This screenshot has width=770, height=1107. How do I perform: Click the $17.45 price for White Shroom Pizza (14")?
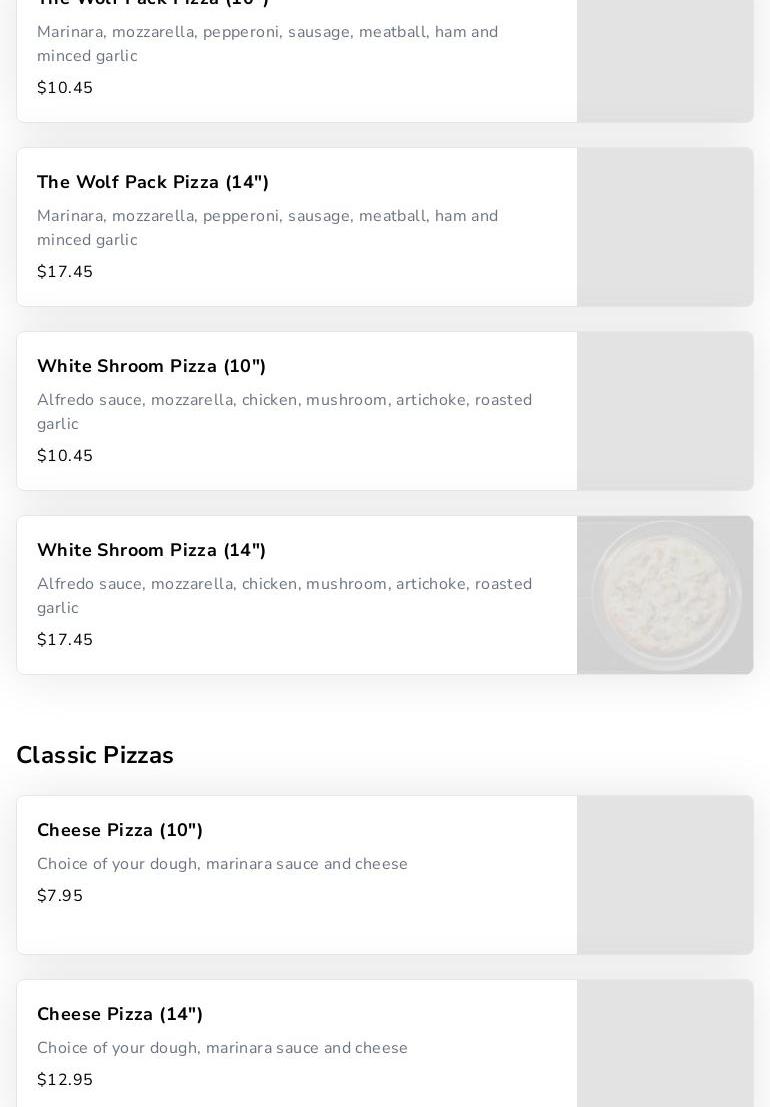[x=65, y=640]
